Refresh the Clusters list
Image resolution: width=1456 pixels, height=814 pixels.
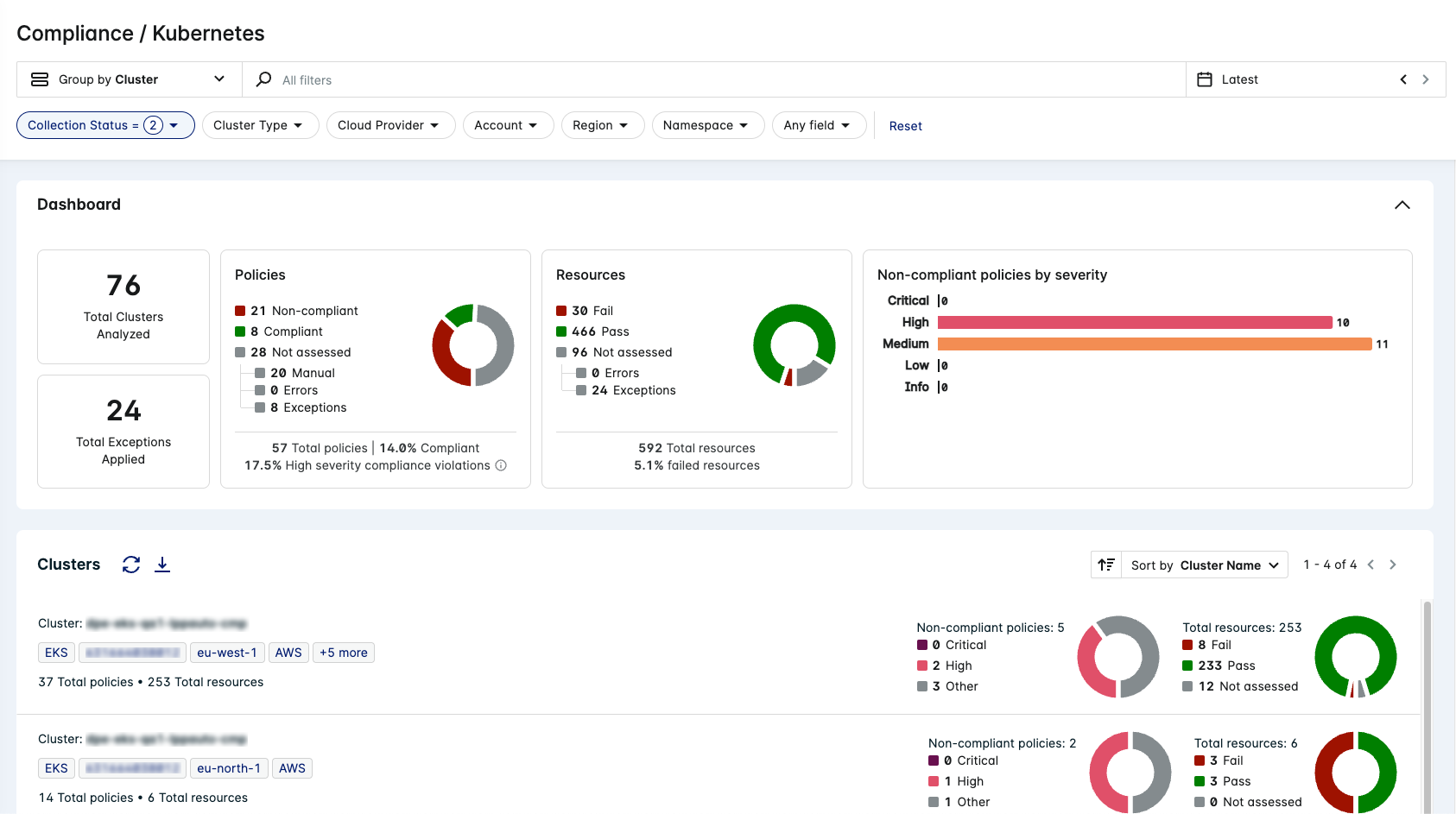point(130,565)
